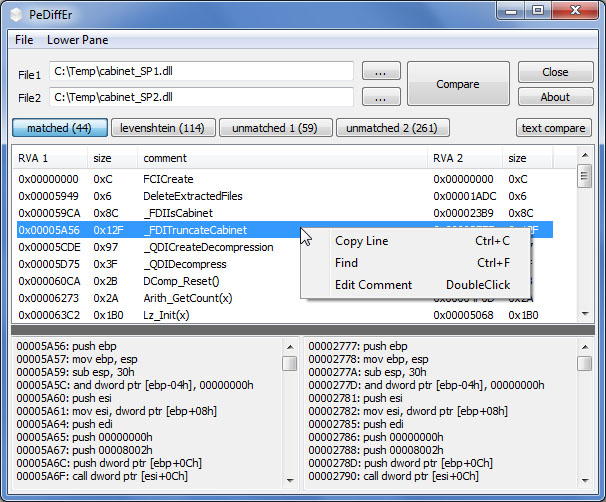Switch to unmatched 1 (59) tab
The image size is (606, 502).
point(276,128)
